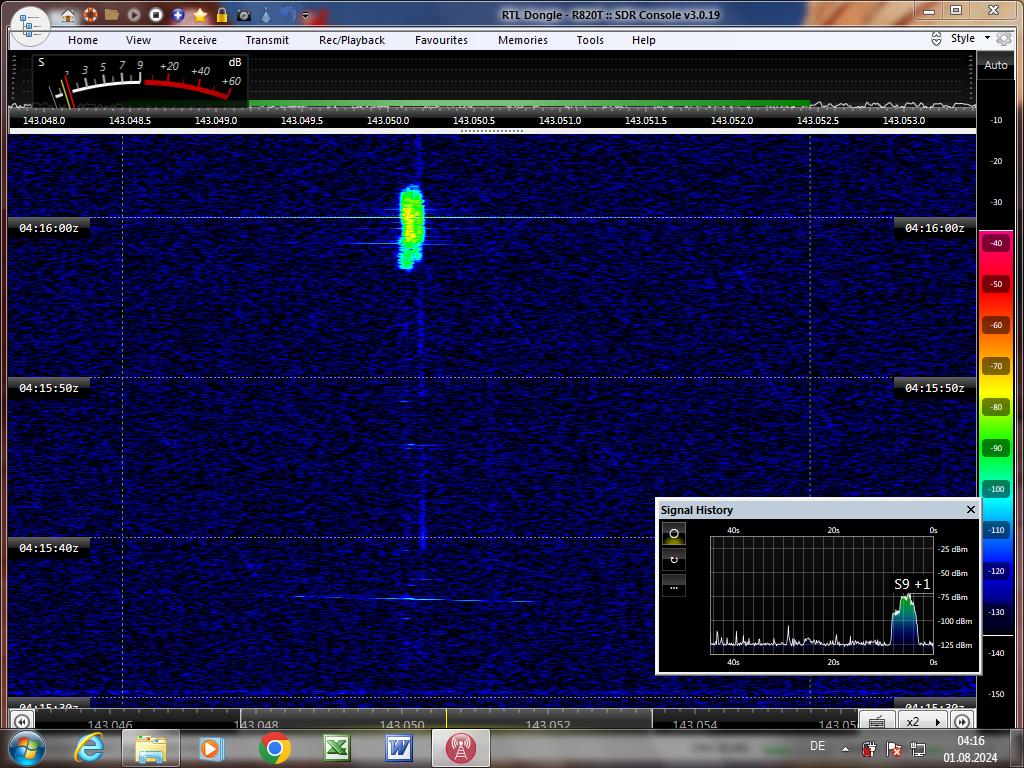This screenshot has width=1024, height=768.
Task: Open the Windows Start menu
Action: (x=25, y=748)
